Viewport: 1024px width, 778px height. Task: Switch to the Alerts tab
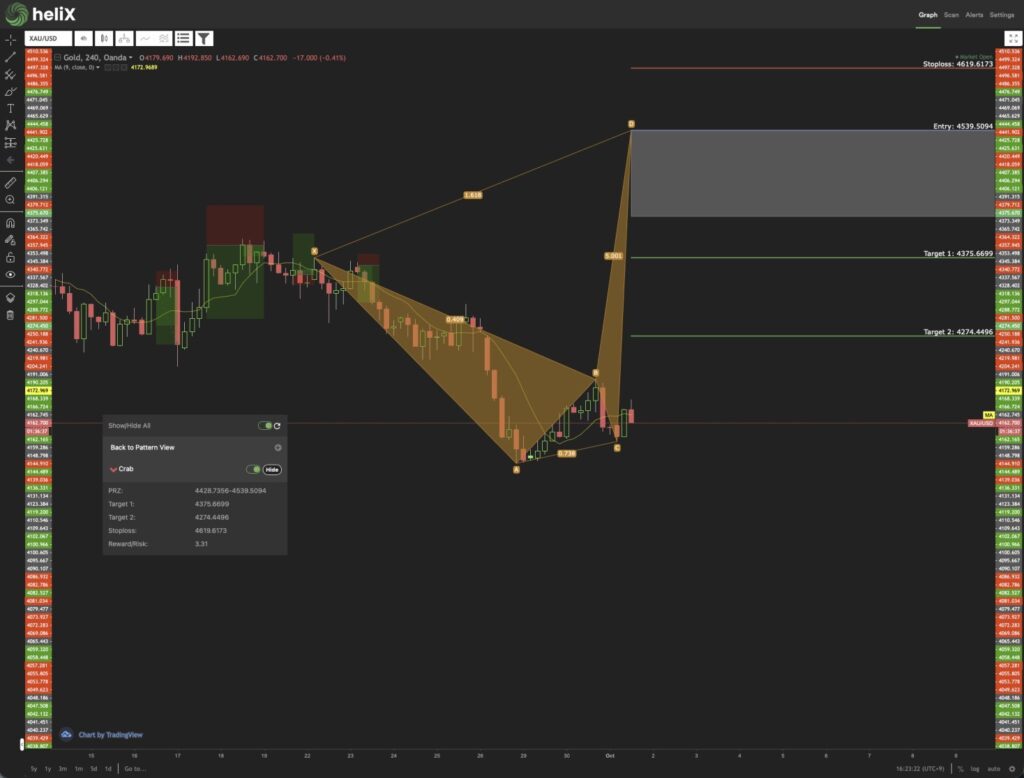[974, 14]
